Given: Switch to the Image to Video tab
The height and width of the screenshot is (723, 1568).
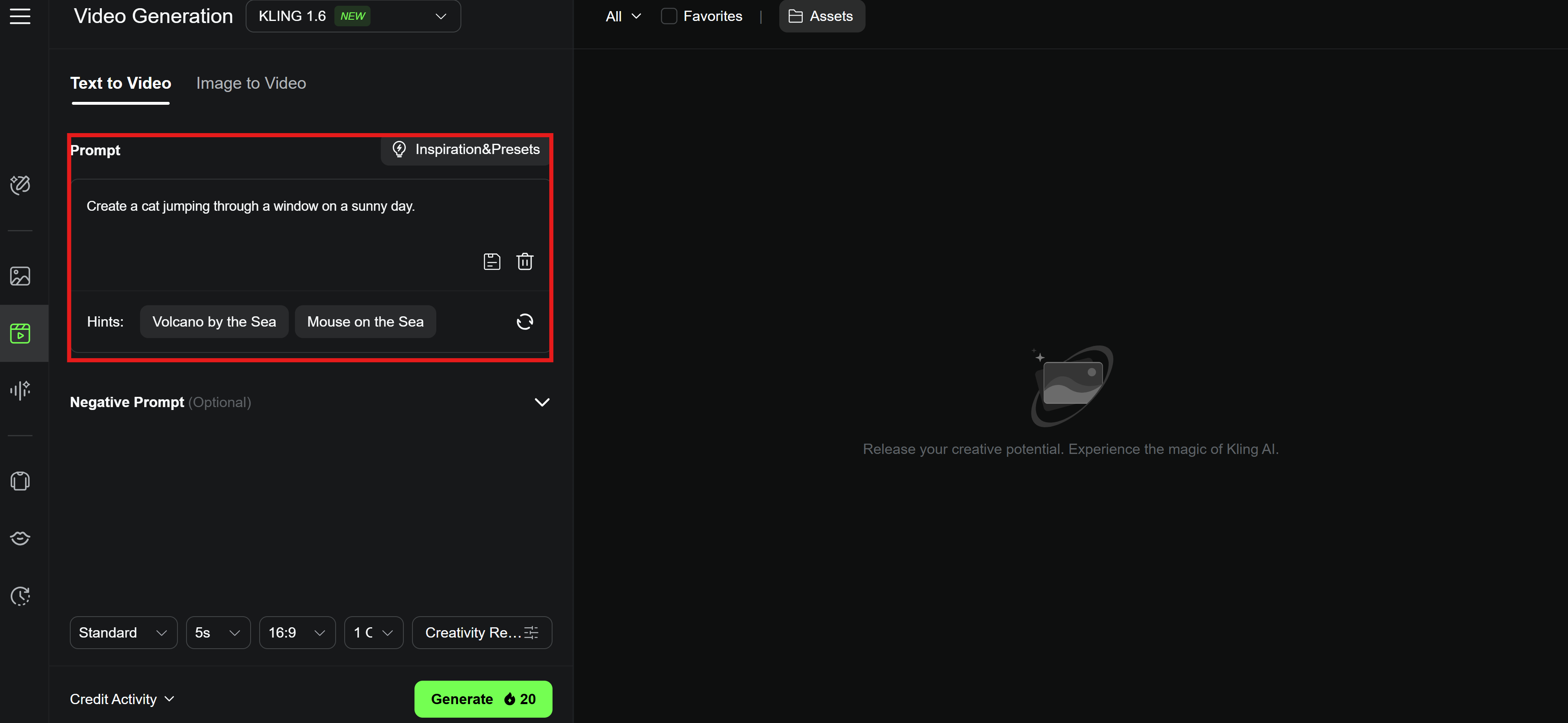Looking at the screenshot, I should click(x=251, y=83).
